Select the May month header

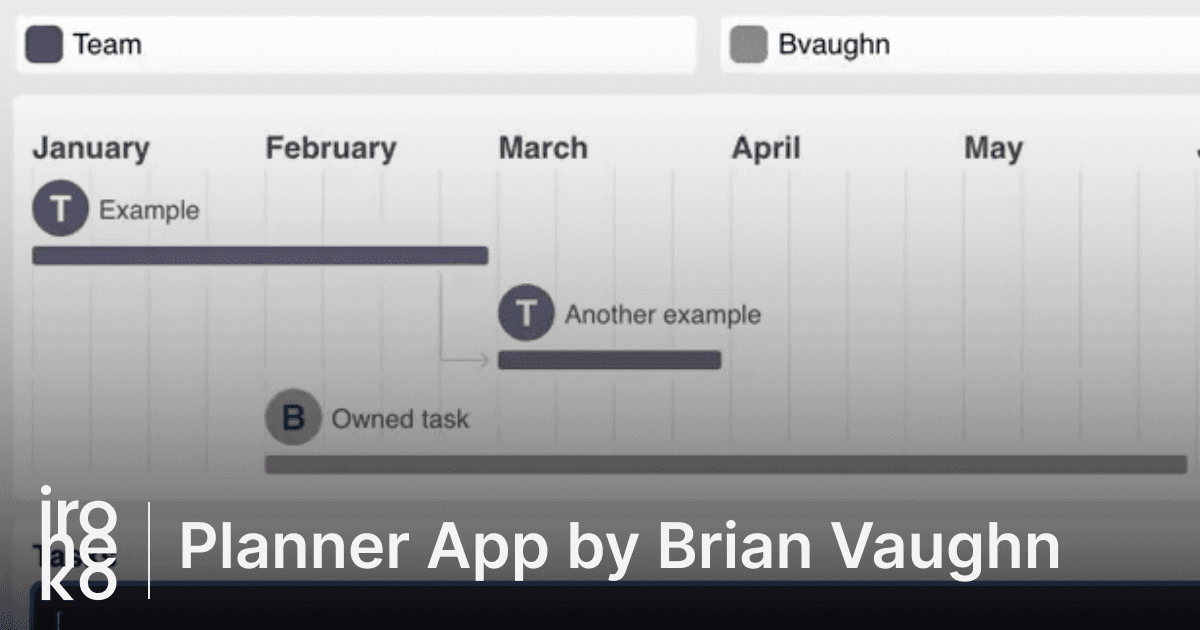(993, 149)
